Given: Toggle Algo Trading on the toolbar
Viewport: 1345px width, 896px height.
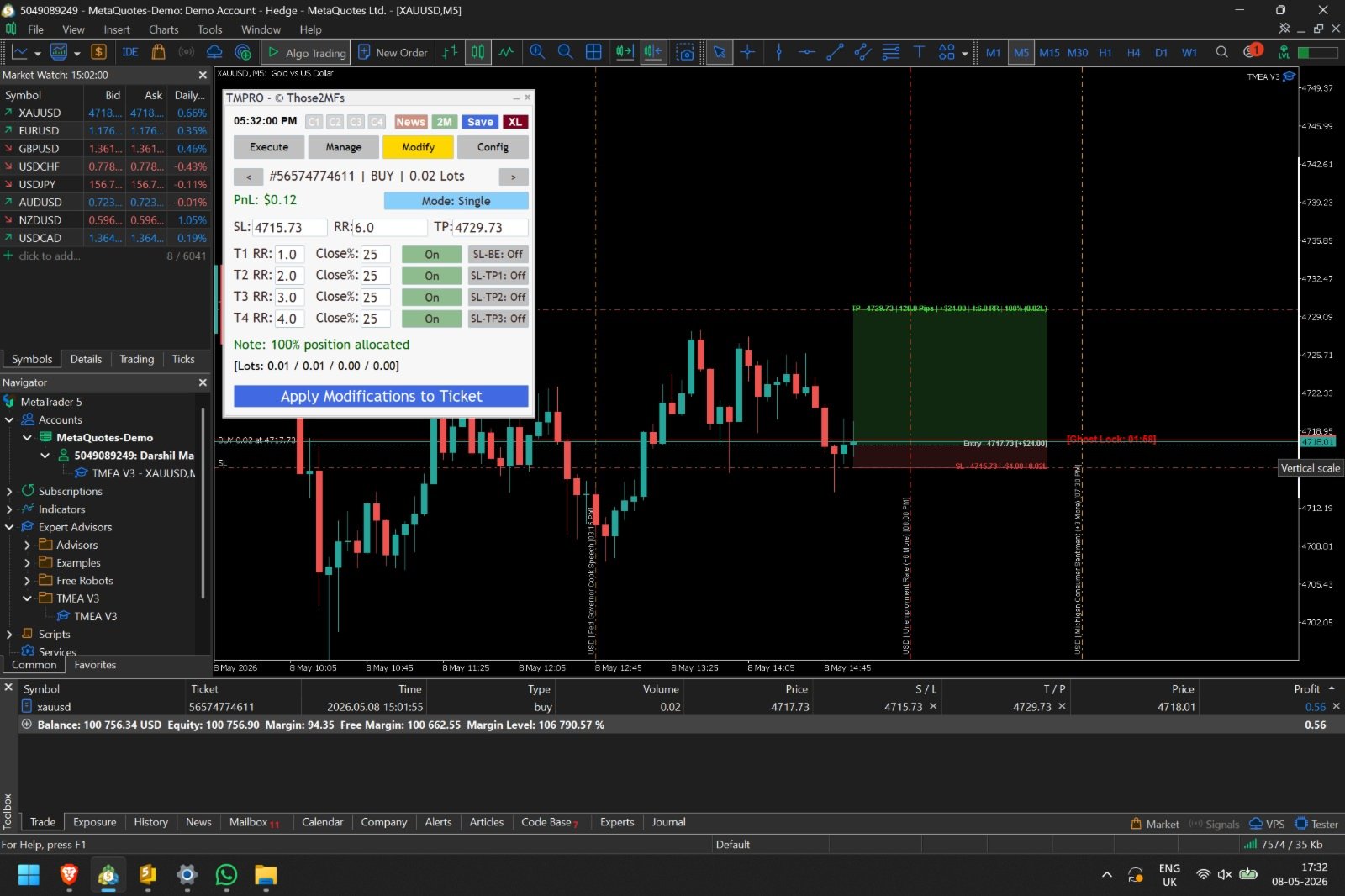Looking at the screenshot, I should pos(306,52).
